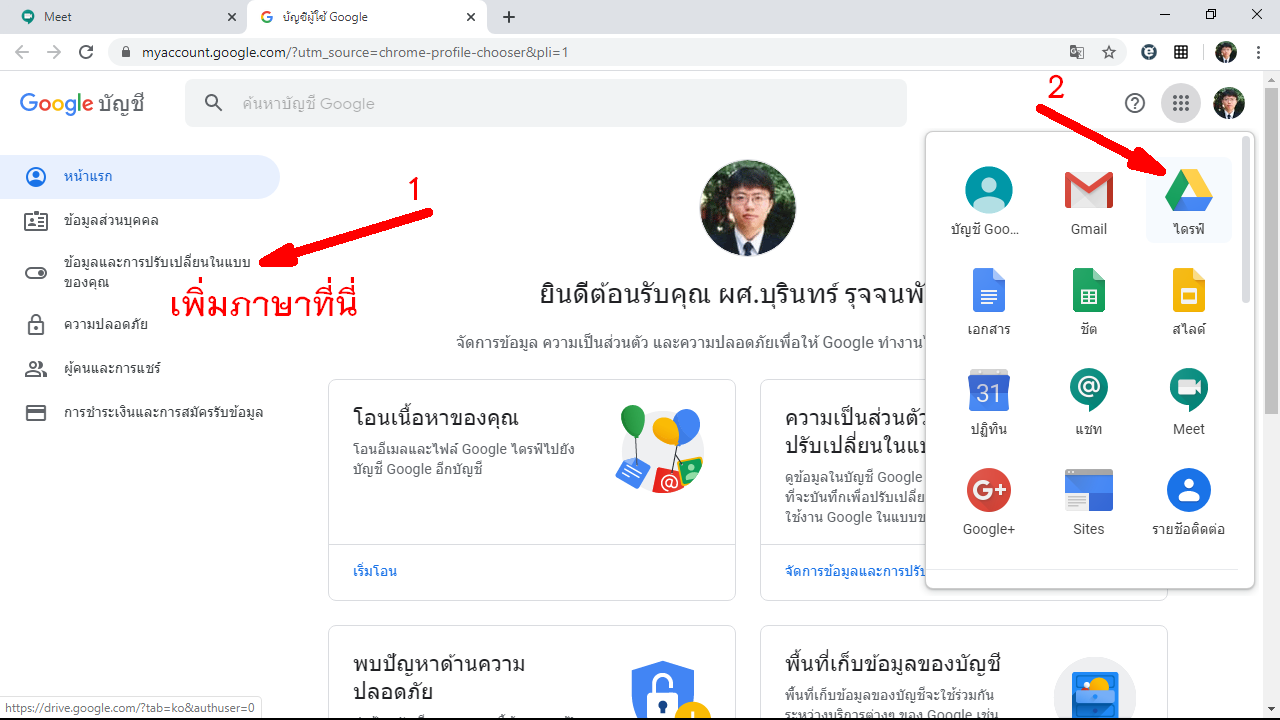Click the Google account search field
This screenshot has width=1280, height=720.
(x=560, y=103)
